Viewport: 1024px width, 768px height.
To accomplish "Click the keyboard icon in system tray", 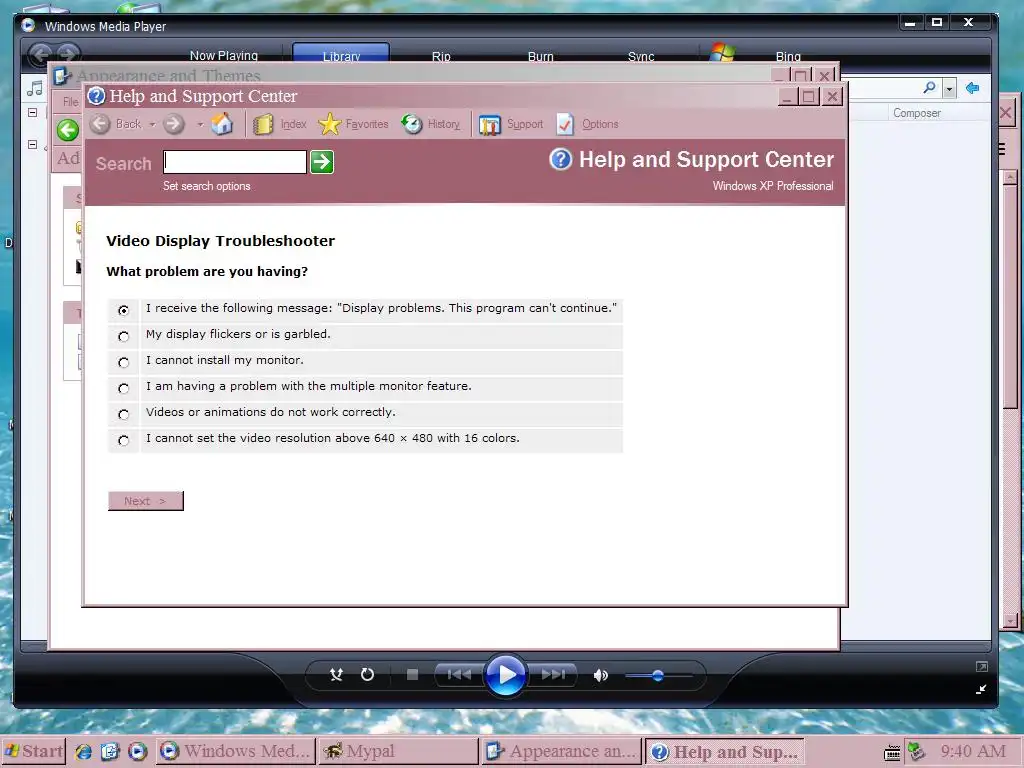I will pos(892,753).
